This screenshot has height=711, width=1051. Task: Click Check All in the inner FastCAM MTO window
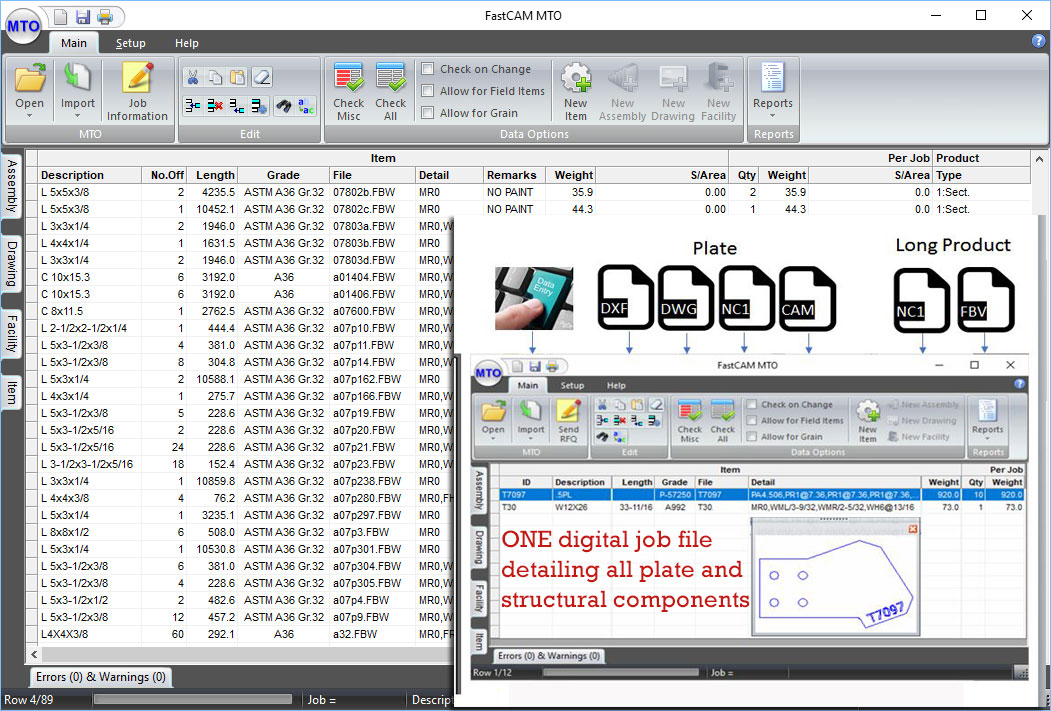click(x=723, y=420)
